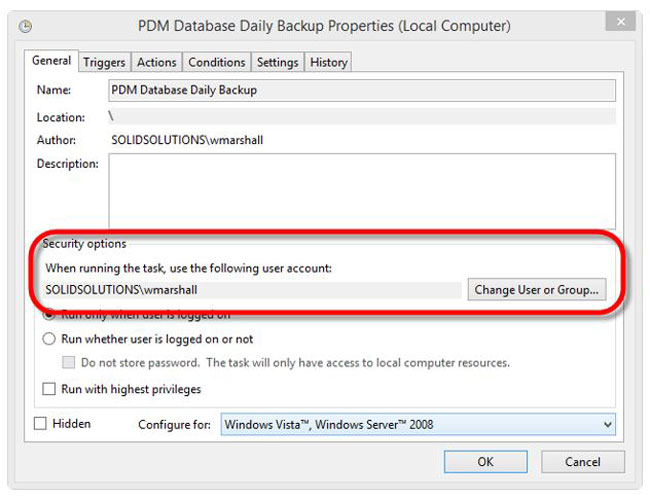
Task: Select Run only when user is logged on
Action: 49,315
